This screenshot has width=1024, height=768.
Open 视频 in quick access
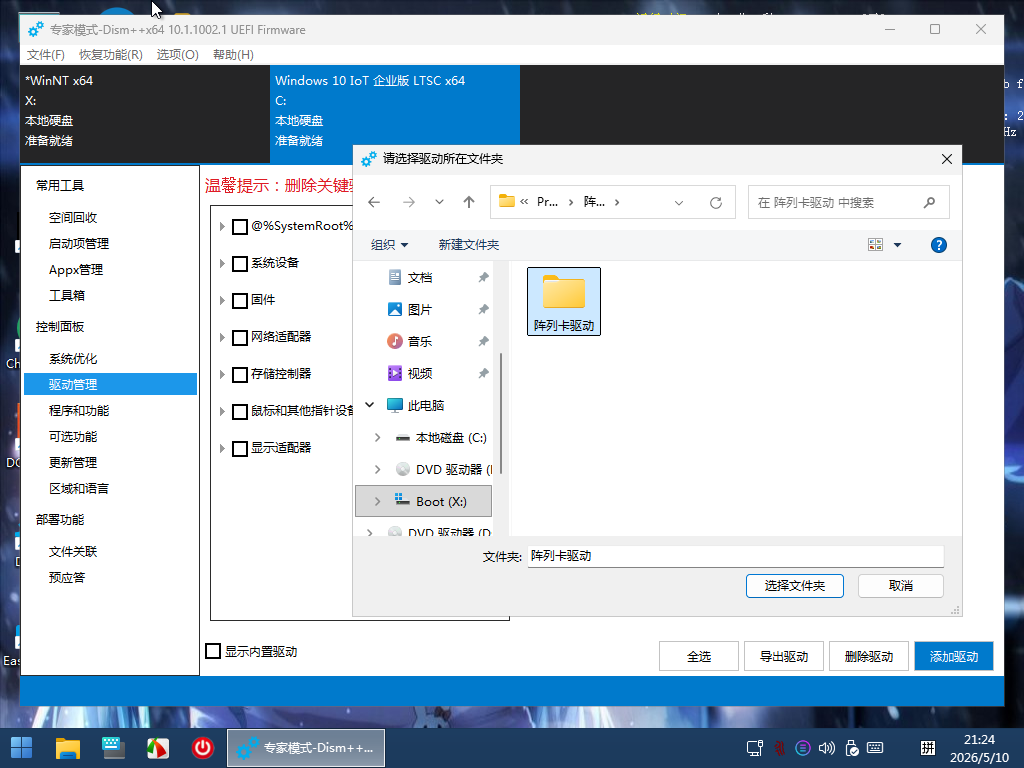[x=420, y=374]
